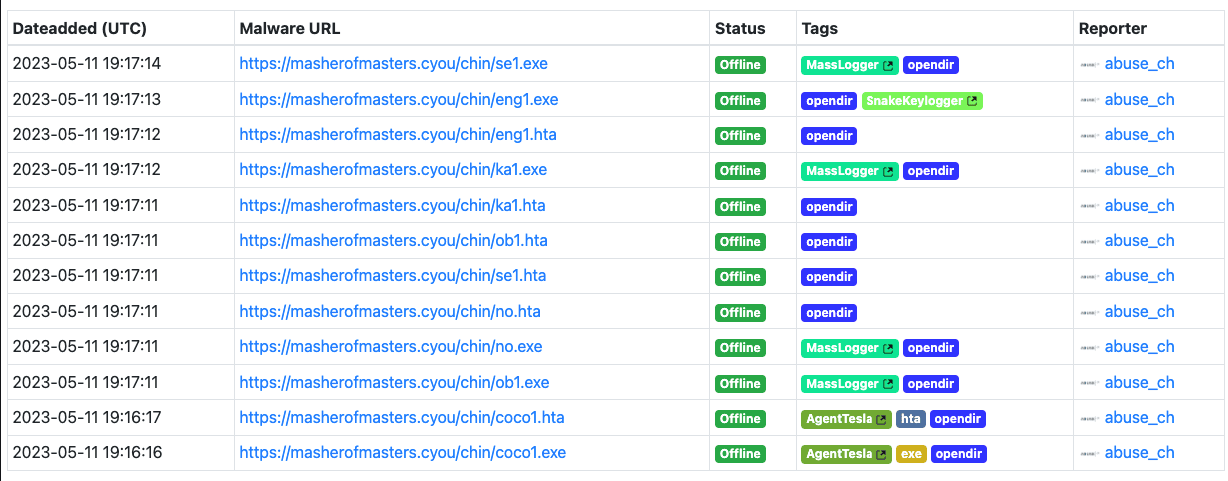Screen dimensions: 1228x481
Task: Click Offline status badge in eng1.exe row
Action: click(x=740, y=101)
